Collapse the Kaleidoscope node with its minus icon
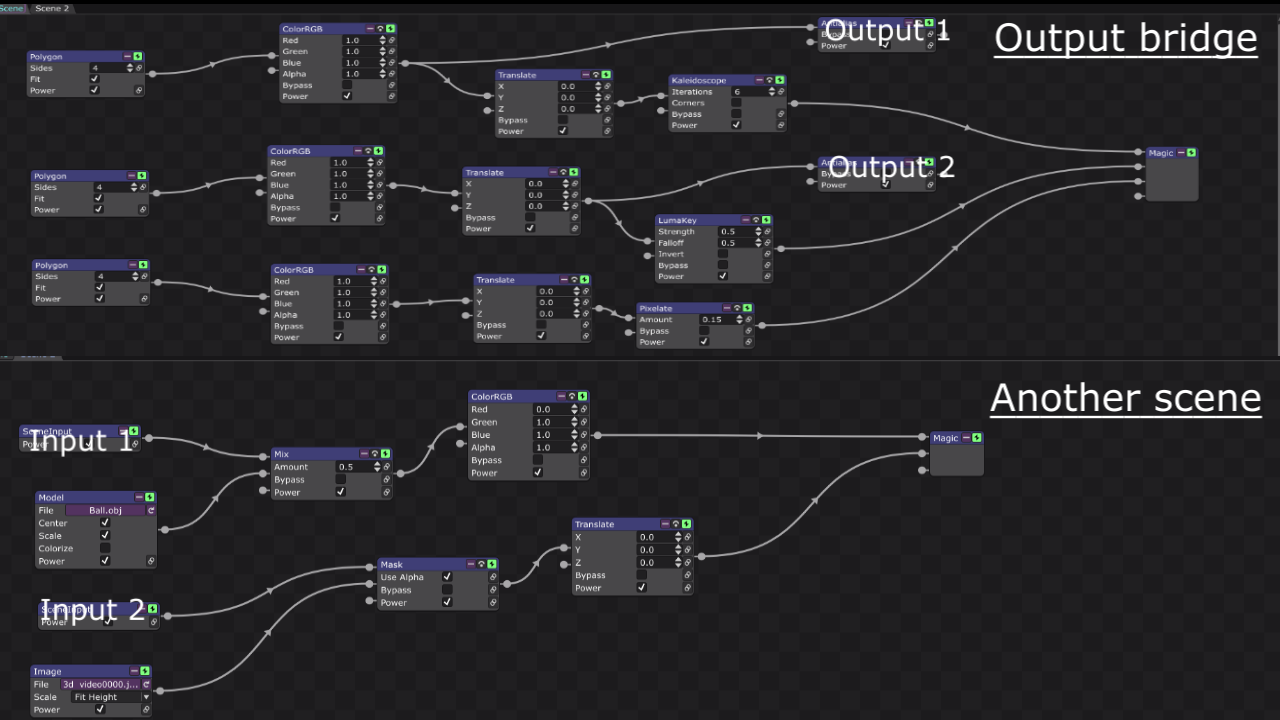This screenshot has width=1280, height=720. [x=759, y=80]
